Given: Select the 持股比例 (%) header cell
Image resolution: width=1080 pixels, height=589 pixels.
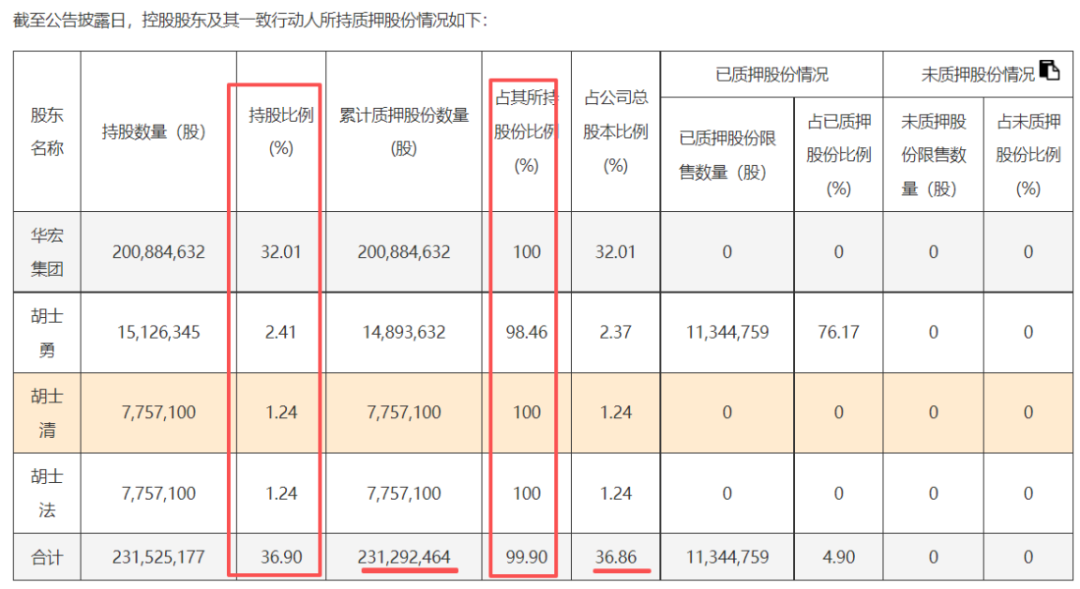Looking at the screenshot, I should tap(281, 131).
